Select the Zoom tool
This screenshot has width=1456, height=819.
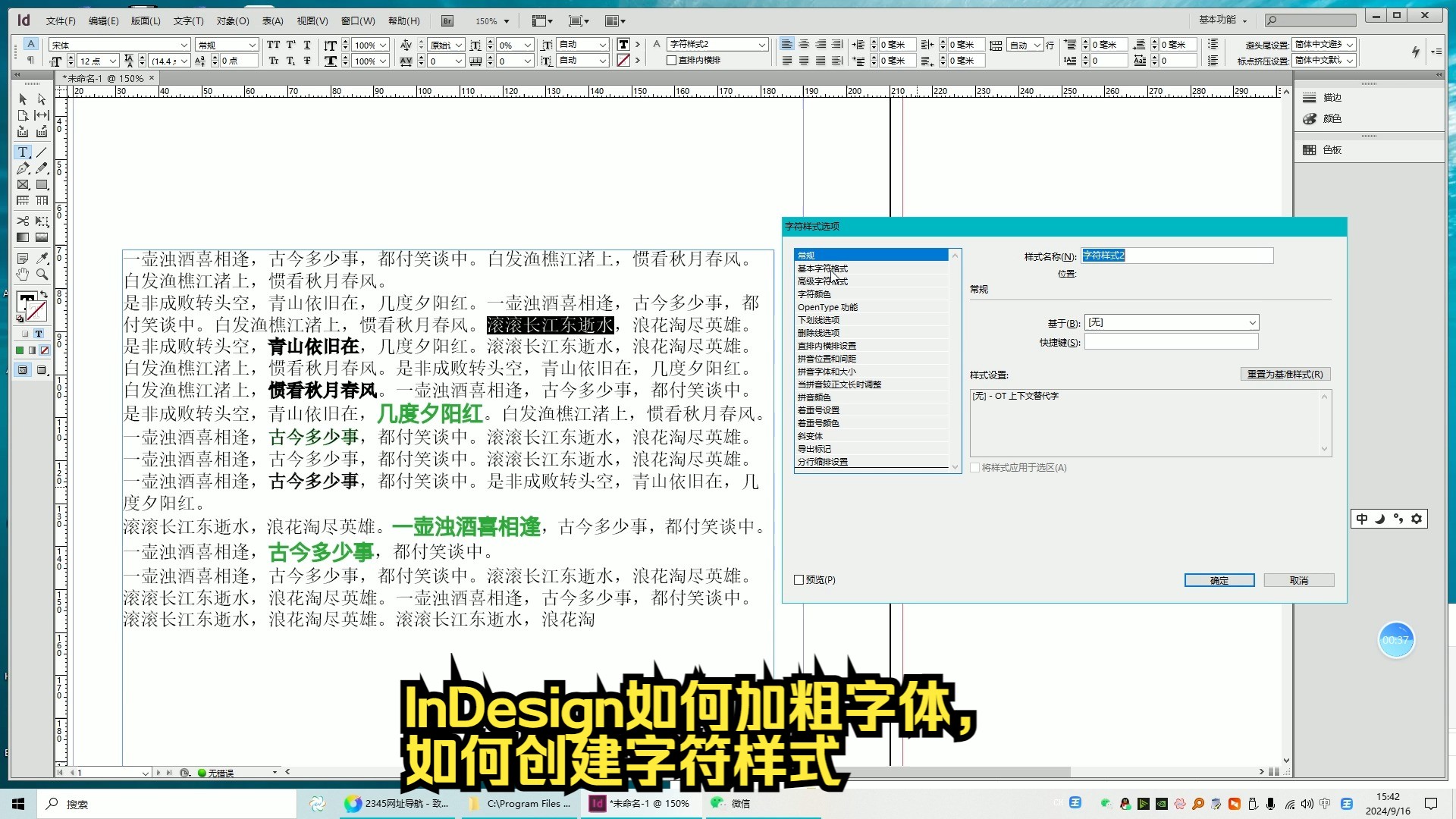pyautogui.click(x=42, y=275)
